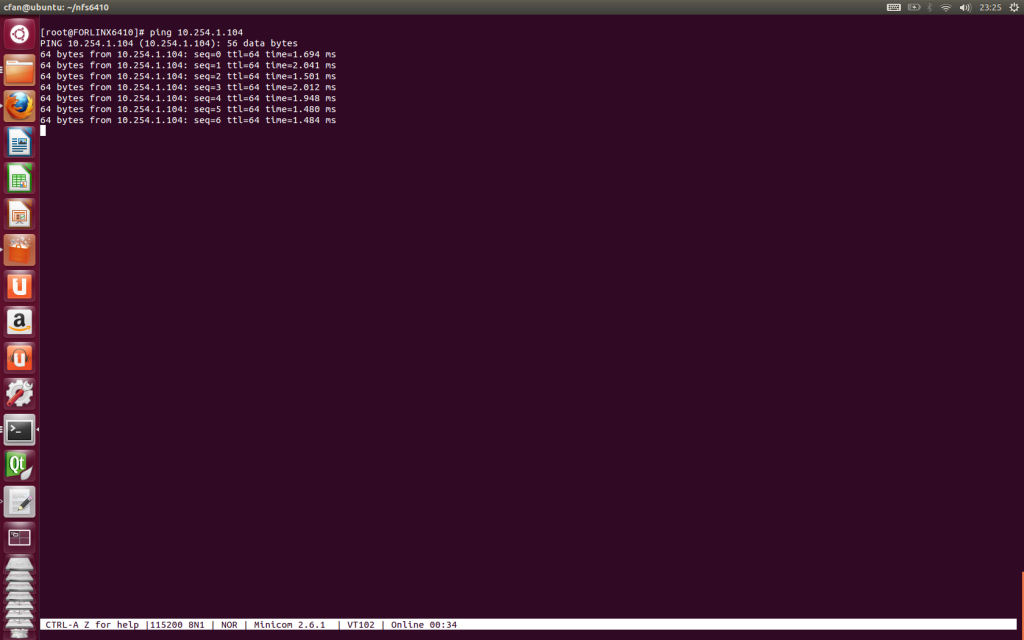
Task: Open the sound volume indicator
Action: pyautogui.click(x=965, y=7)
